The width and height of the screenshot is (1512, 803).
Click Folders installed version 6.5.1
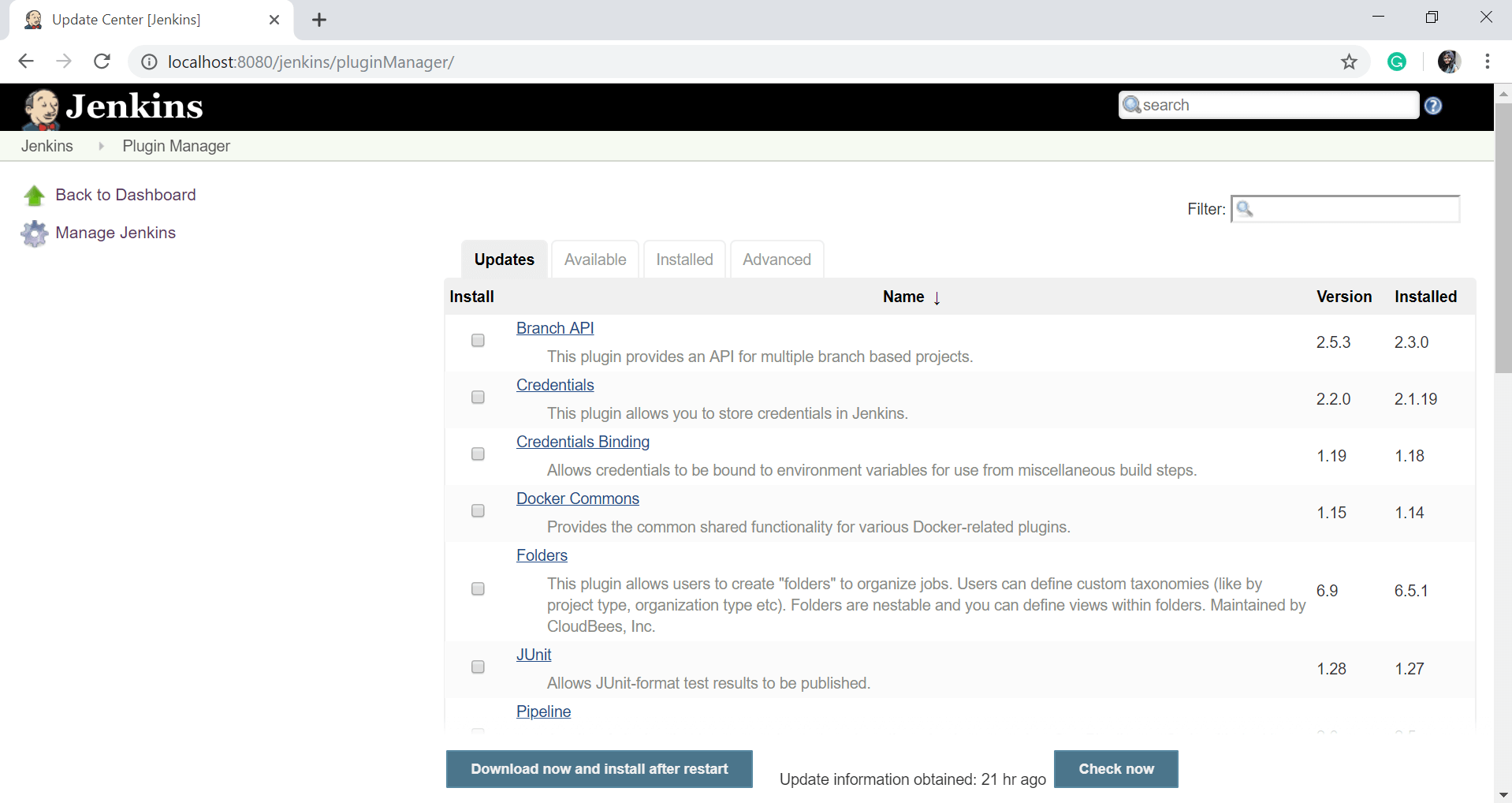(1411, 591)
